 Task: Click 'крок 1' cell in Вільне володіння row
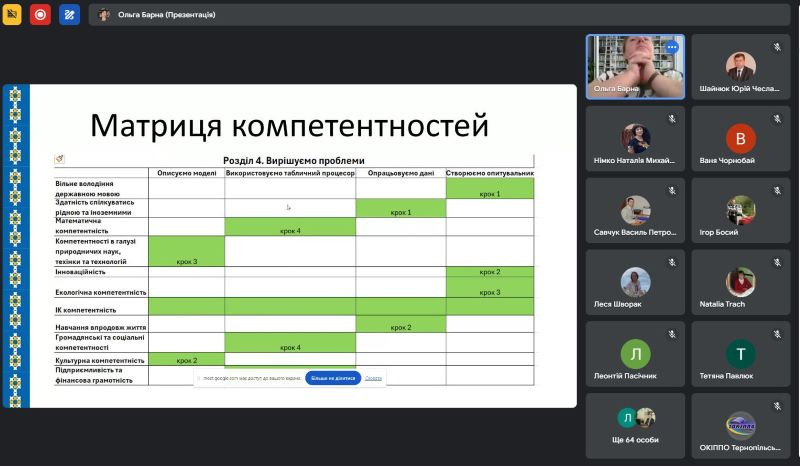coord(490,188)
